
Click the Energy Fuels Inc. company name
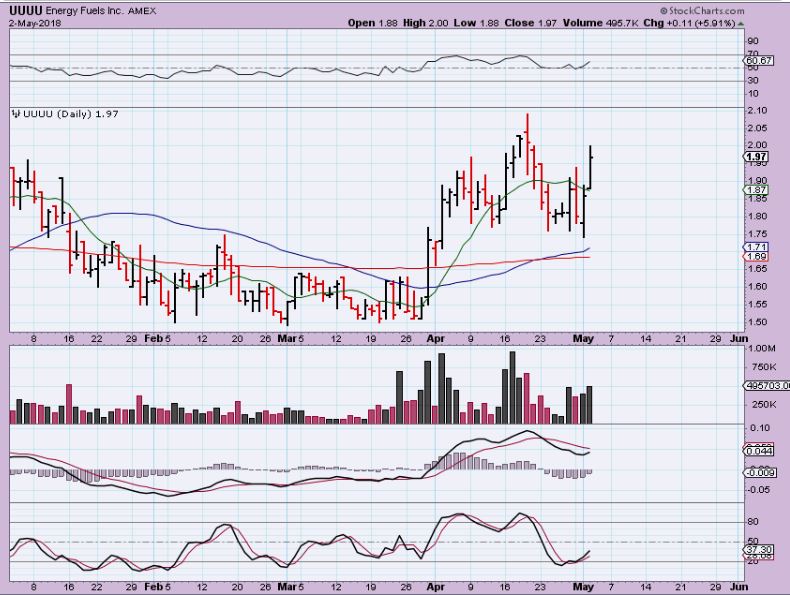[x=84, y=11]
